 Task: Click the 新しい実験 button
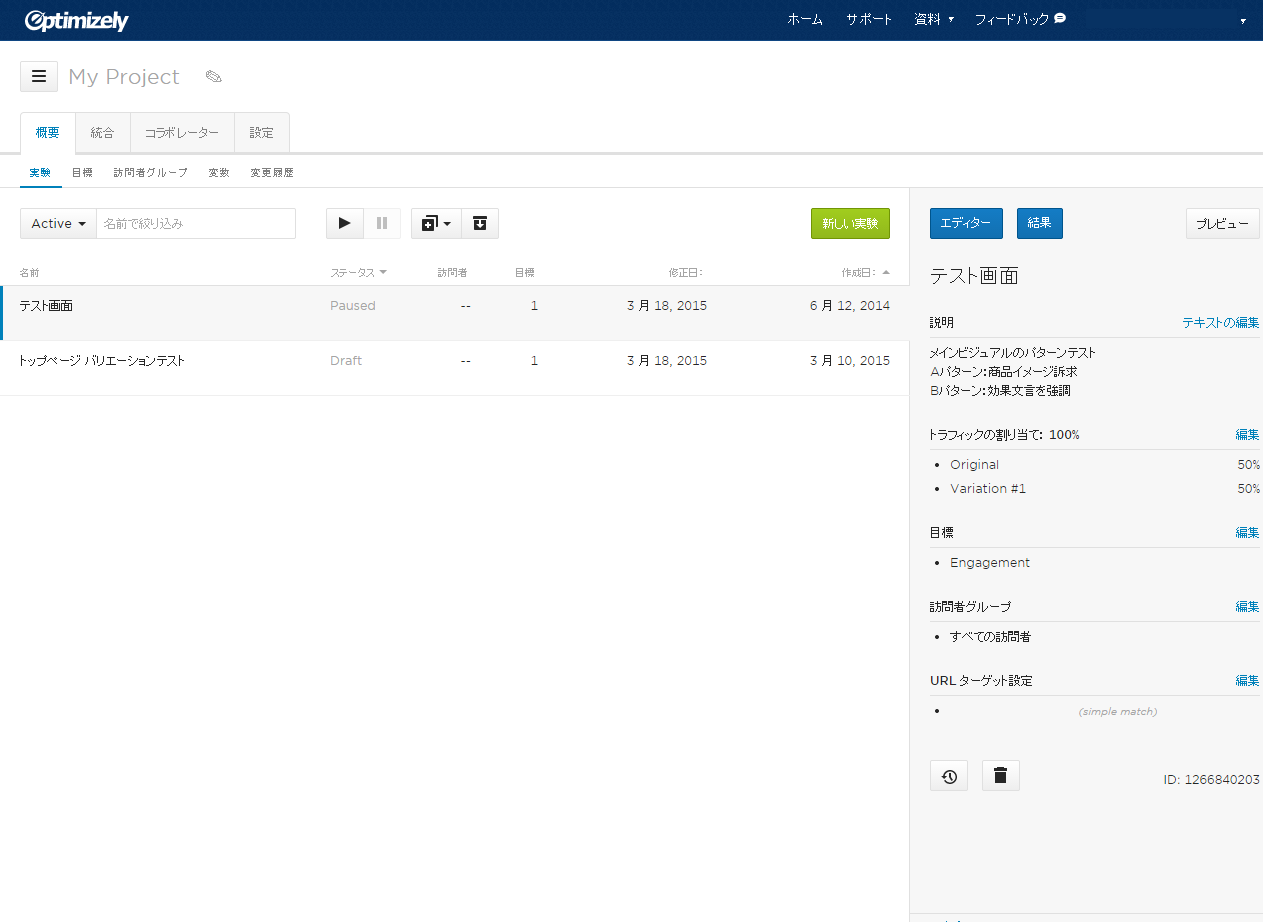click(x=850, y=223)
